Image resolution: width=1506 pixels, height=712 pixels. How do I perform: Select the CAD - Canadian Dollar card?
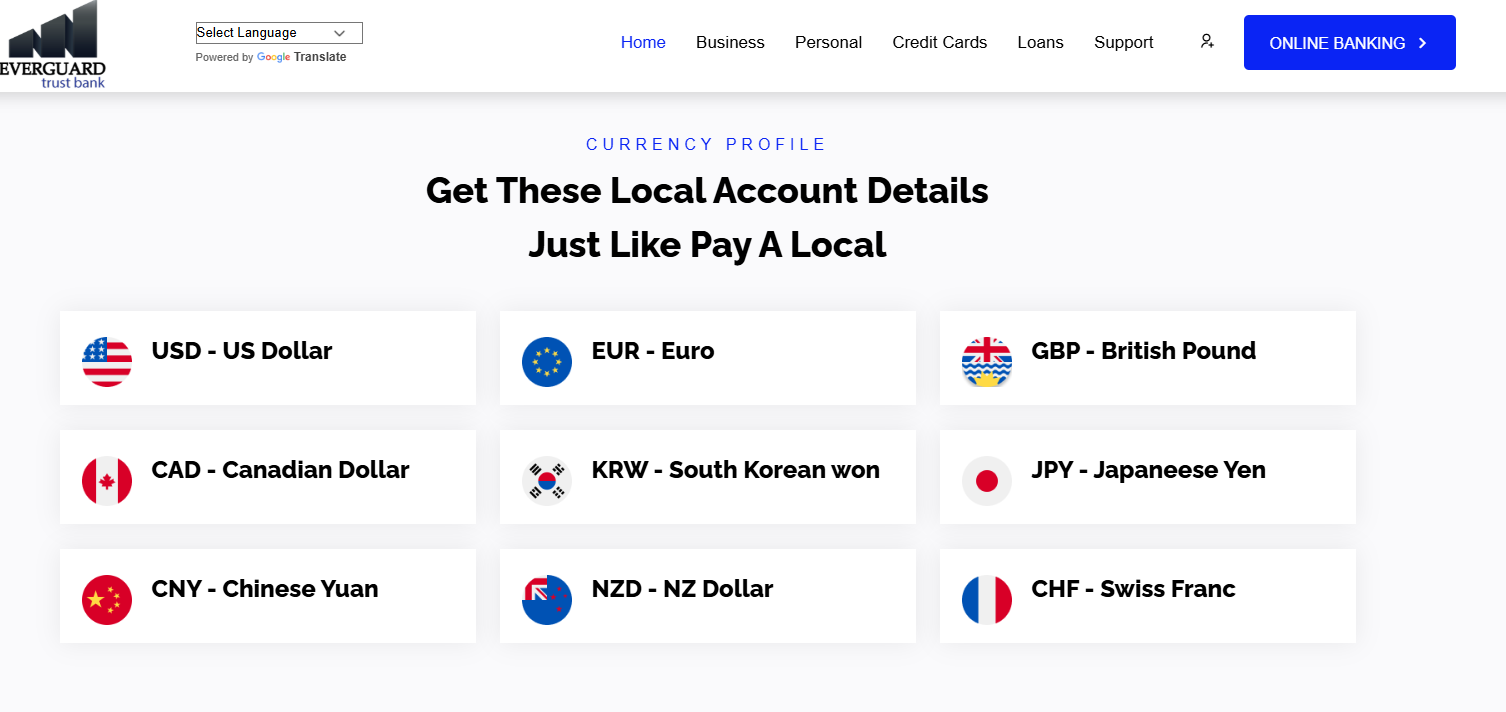coord(268,477)
